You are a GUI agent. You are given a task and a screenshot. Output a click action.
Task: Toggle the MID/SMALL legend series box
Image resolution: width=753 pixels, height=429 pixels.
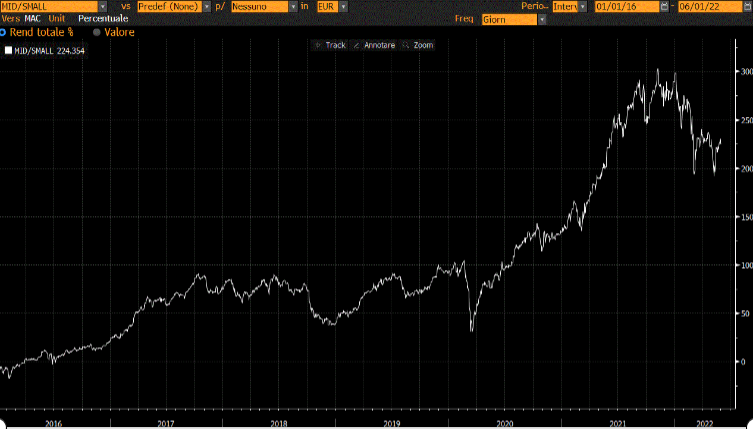(9, 50)
